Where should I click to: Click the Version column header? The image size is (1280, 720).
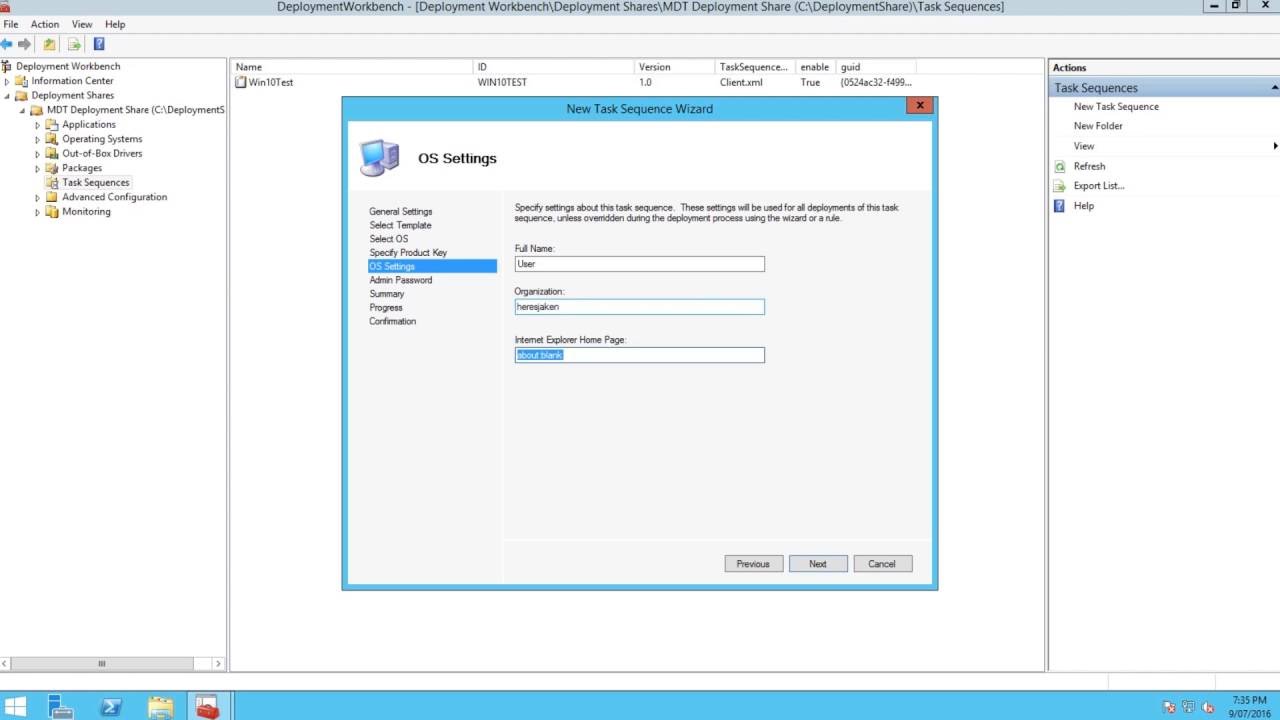675,67
